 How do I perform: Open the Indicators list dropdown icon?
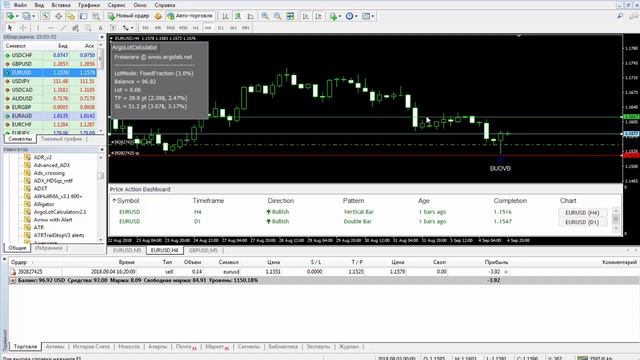click(335, 16)
